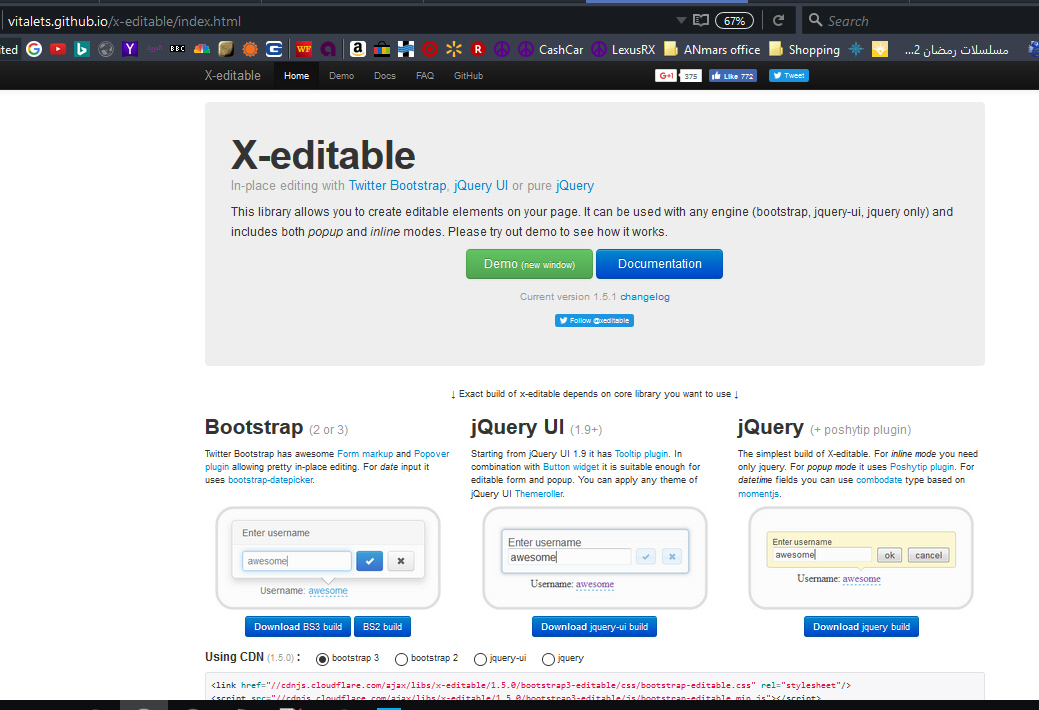
Task: Expand the ANmars office bookmark folder
Action: coord(711,49)
